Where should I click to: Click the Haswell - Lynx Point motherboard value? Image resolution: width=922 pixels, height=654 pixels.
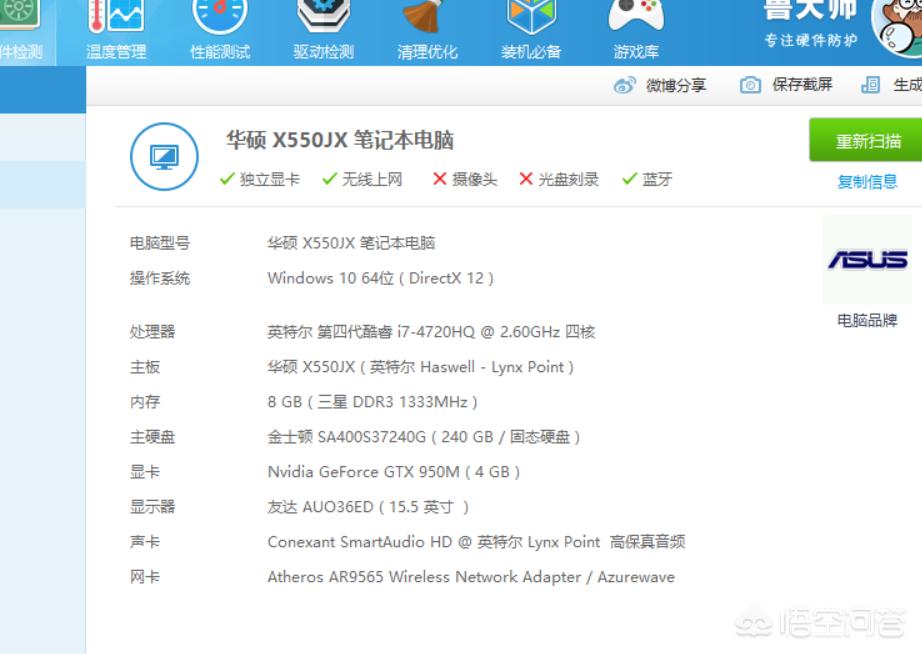[420, 367]
